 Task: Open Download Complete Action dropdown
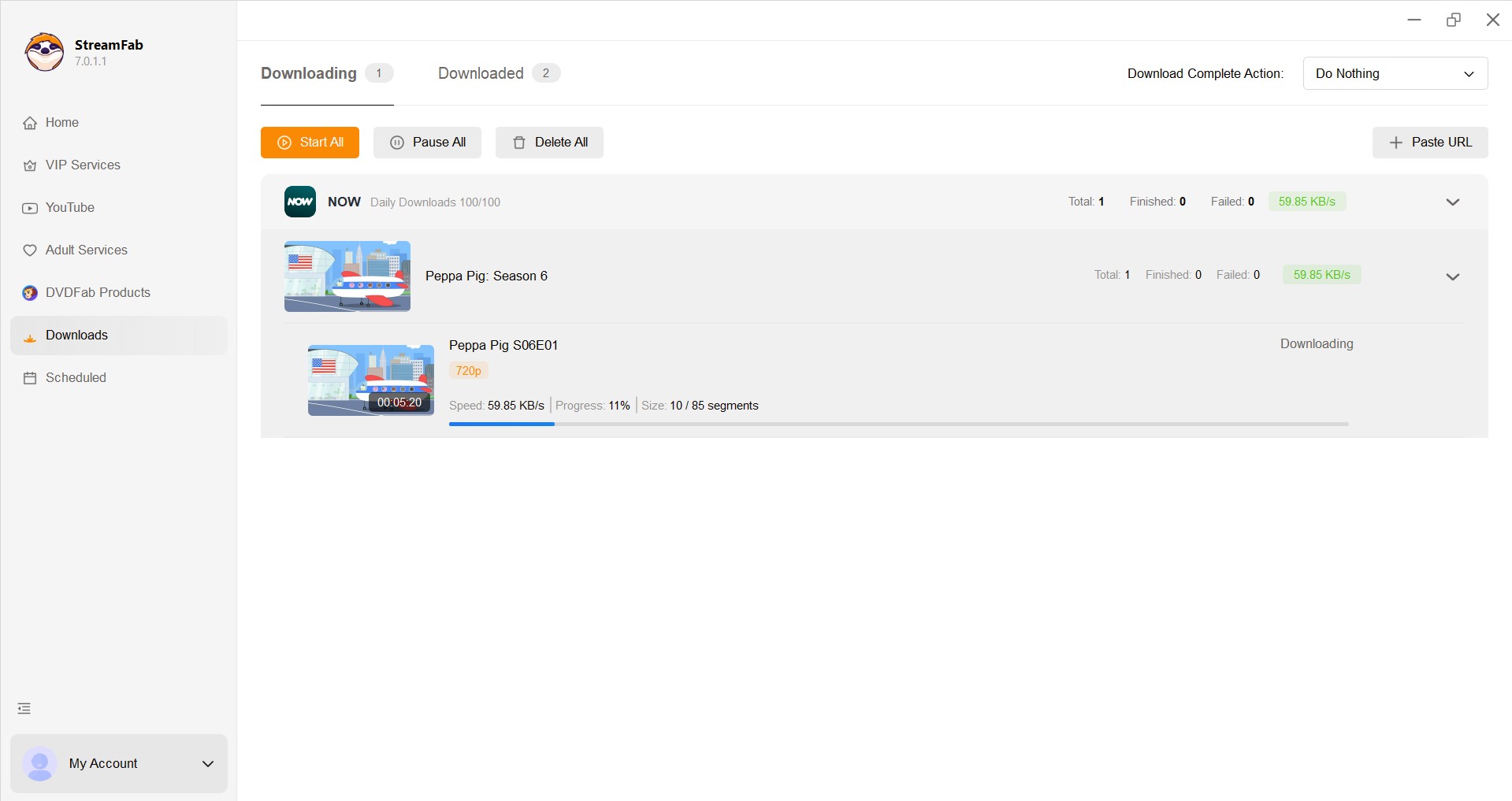click(1395, 73)
